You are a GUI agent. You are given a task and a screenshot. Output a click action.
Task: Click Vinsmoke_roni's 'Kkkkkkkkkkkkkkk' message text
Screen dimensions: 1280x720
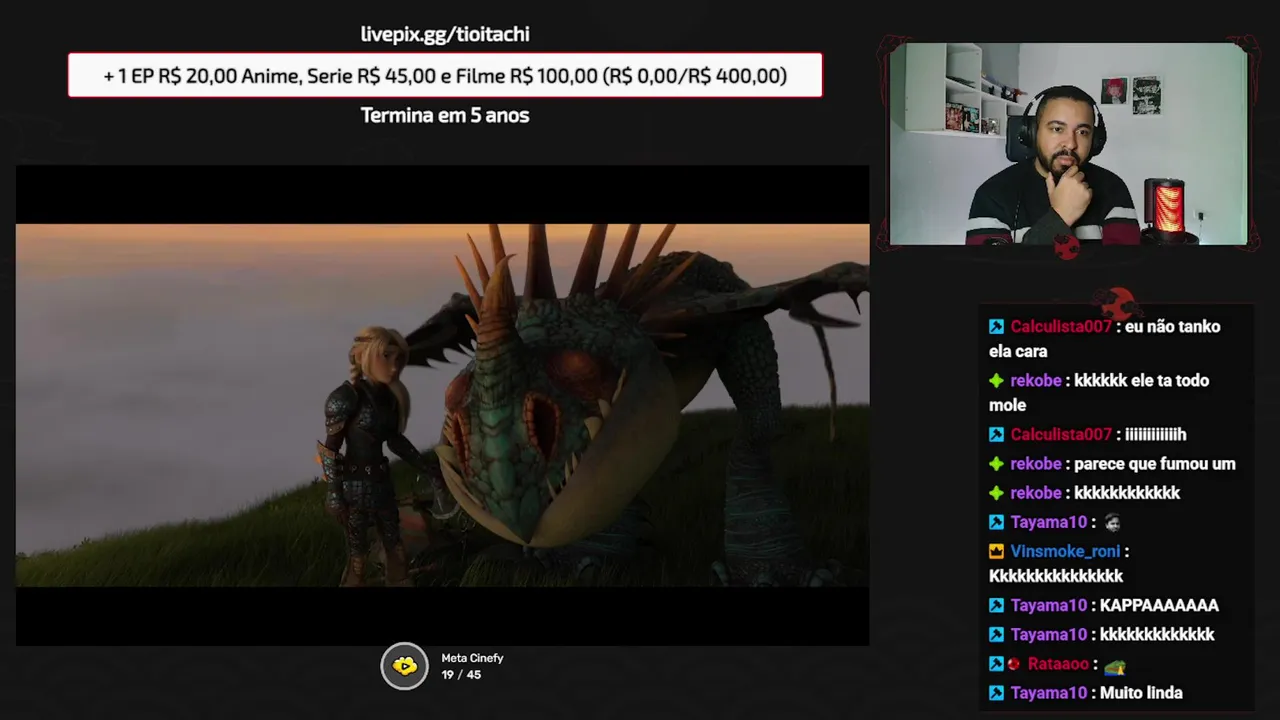(1056, 576)
